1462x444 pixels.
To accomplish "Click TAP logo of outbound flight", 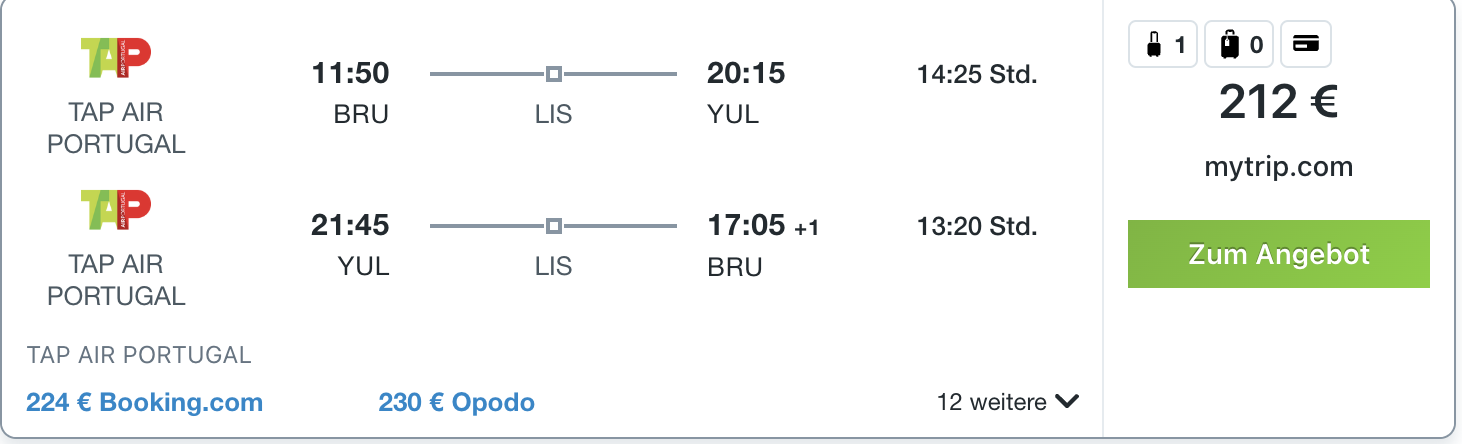I will tap(116, 59).
